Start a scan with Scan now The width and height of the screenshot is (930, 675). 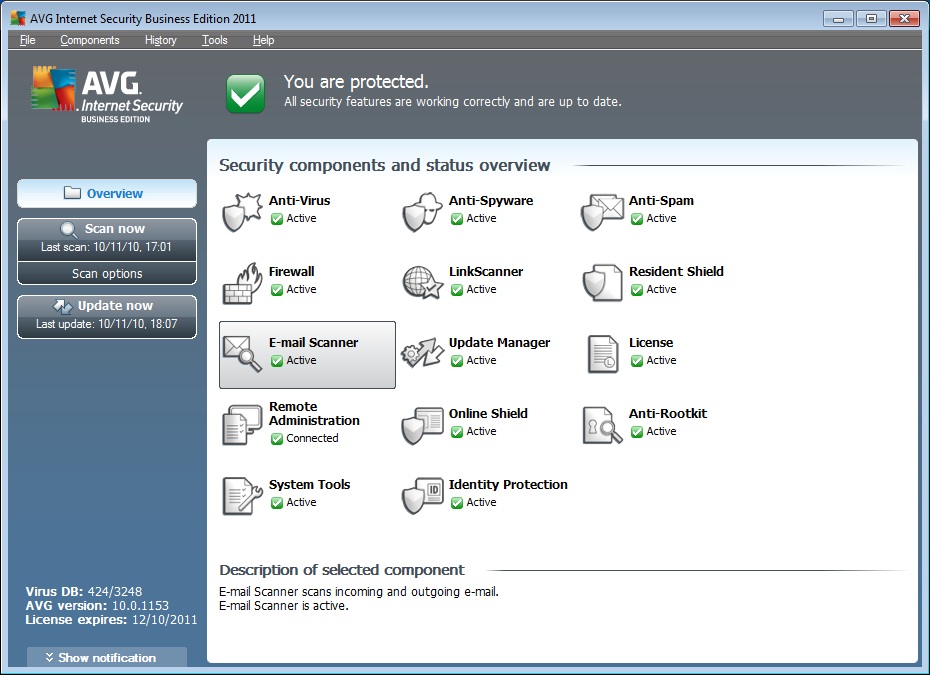(x=107, y=239)
